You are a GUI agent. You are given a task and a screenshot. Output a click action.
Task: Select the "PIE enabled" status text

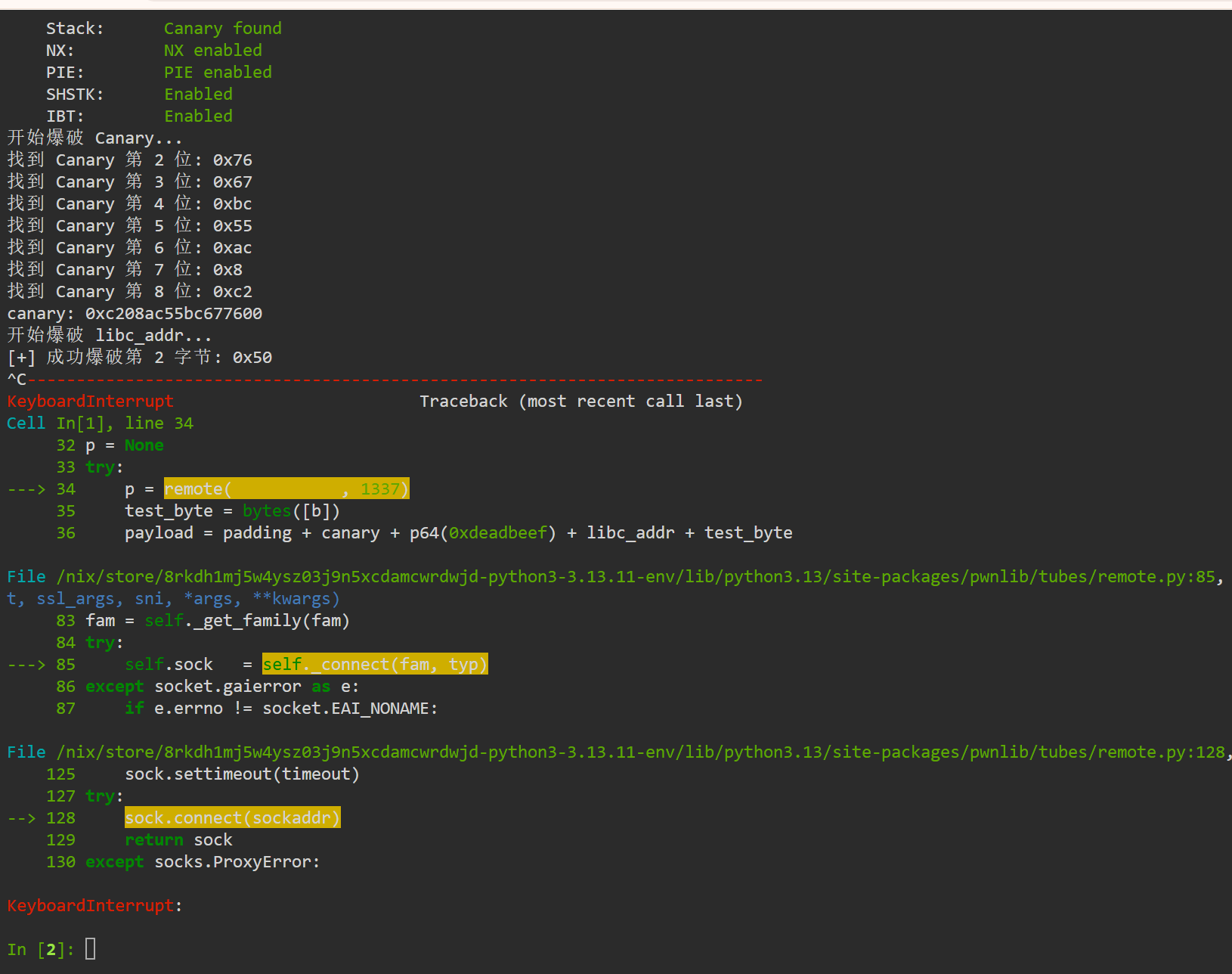tap(218, 73)
